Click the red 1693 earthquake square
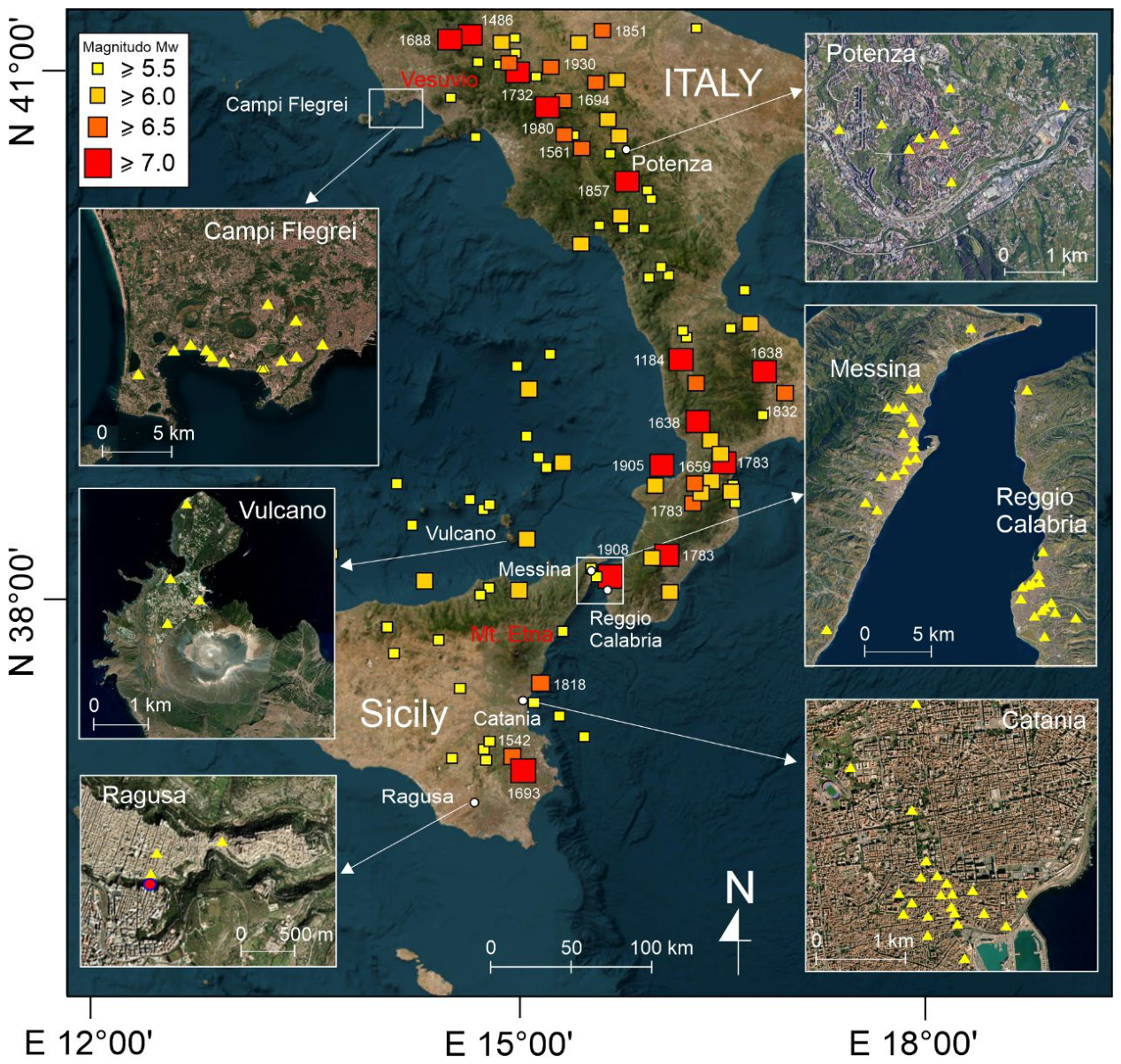Viewport: 1121px width, 1064px height. click(523, 770)
